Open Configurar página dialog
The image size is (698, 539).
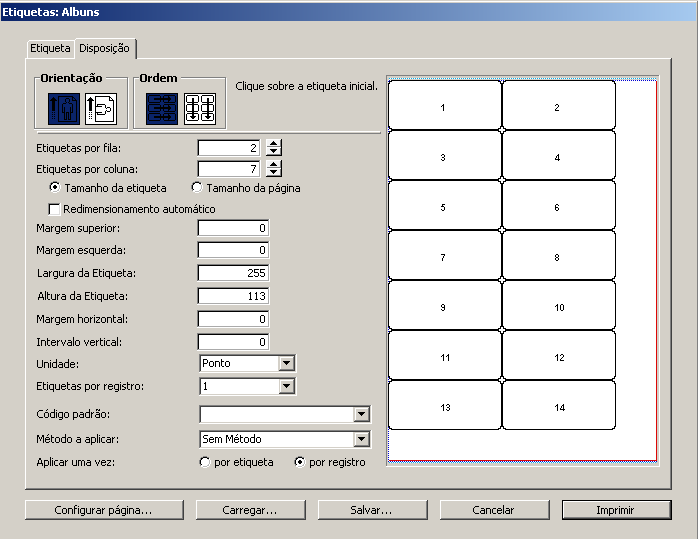click(104, 510)
